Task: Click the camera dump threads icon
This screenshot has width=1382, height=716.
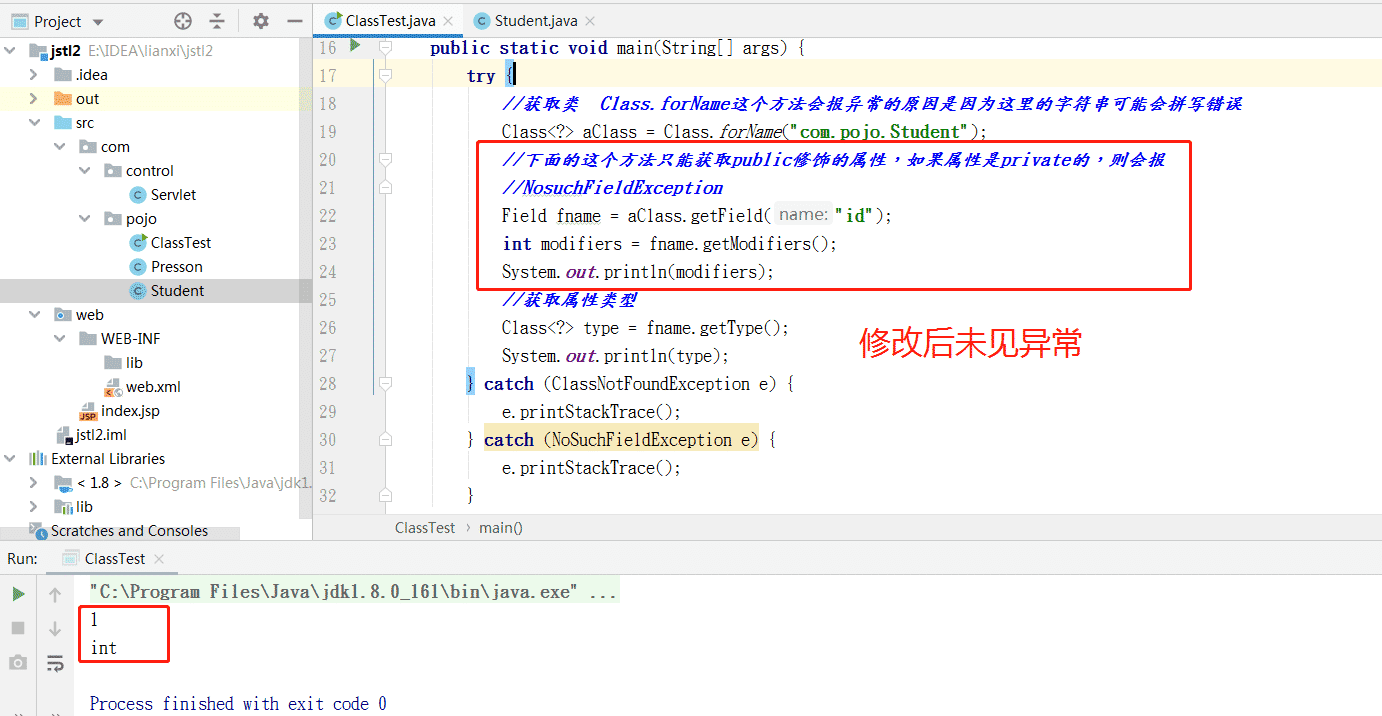Action: [x=18, y=662]
